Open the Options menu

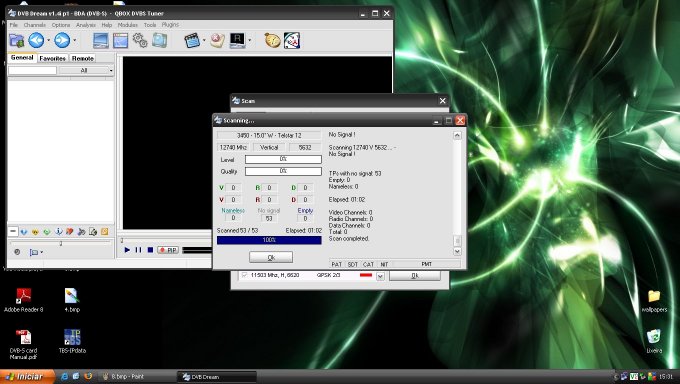[61, 25]
